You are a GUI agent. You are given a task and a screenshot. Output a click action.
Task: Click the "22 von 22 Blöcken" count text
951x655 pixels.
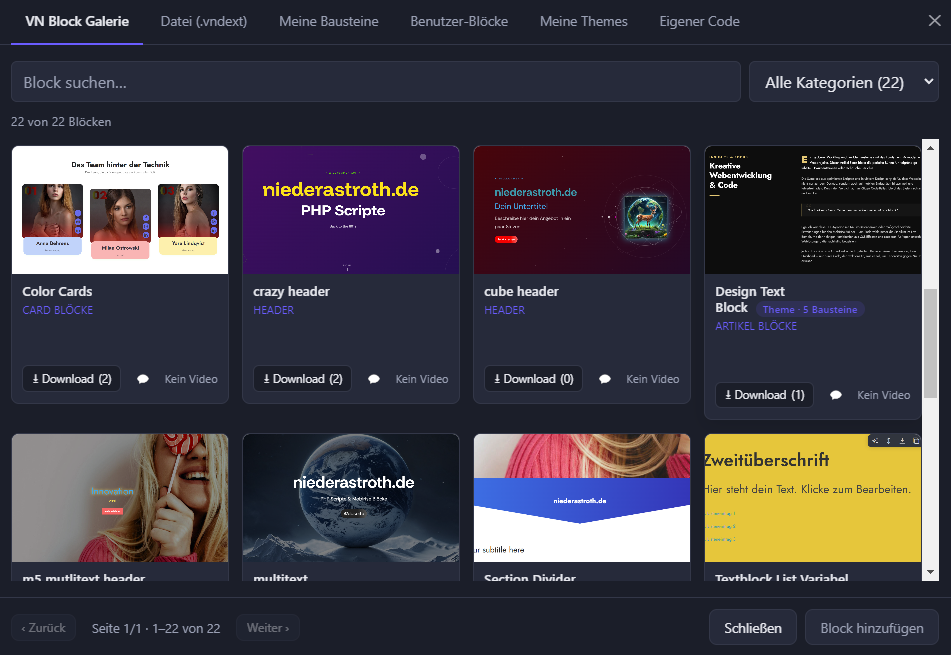point(61,122)
